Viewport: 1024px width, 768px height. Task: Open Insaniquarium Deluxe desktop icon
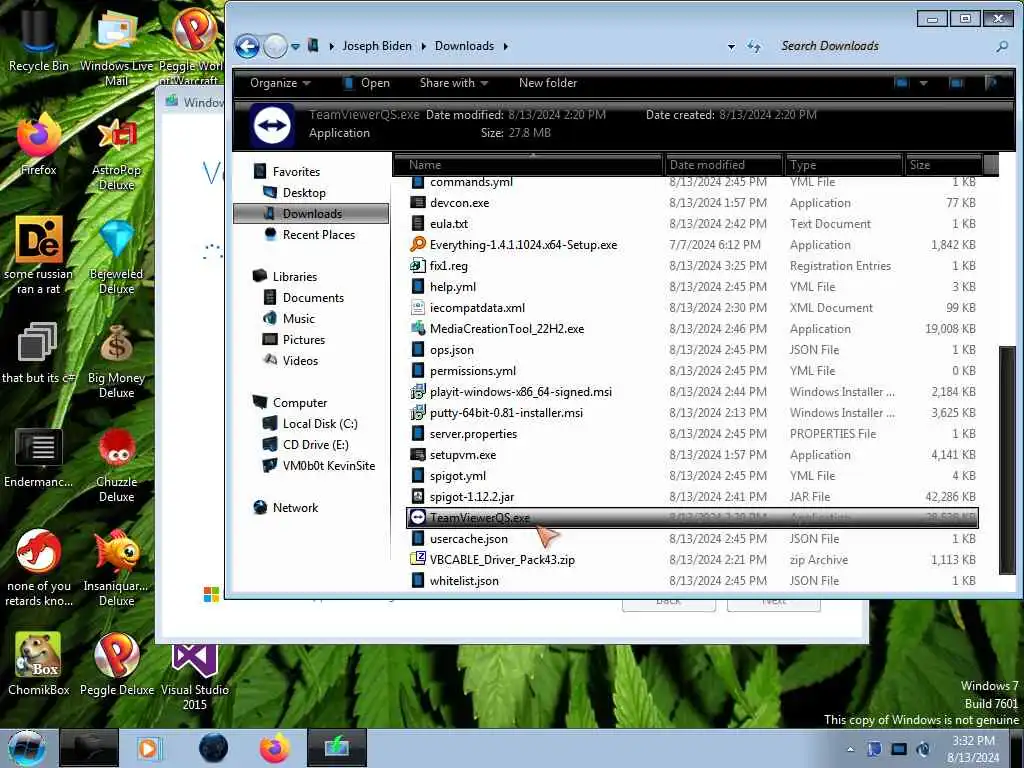point(116,568)
